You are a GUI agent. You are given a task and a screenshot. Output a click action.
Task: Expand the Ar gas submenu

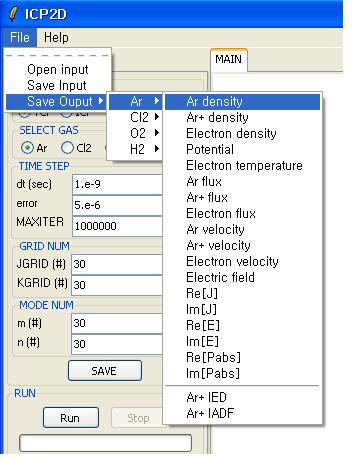point(136,101)
